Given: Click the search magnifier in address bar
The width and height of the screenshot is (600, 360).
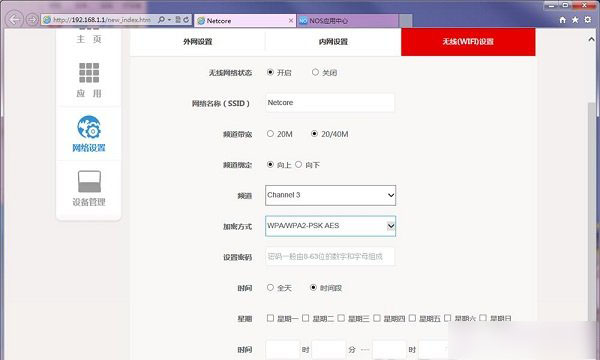Looking at the screenshot, I should pos(161,20).
